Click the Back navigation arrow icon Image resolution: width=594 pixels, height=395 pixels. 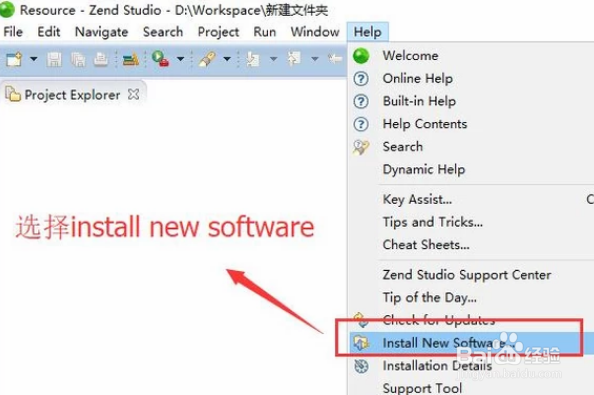pos(335,59)
